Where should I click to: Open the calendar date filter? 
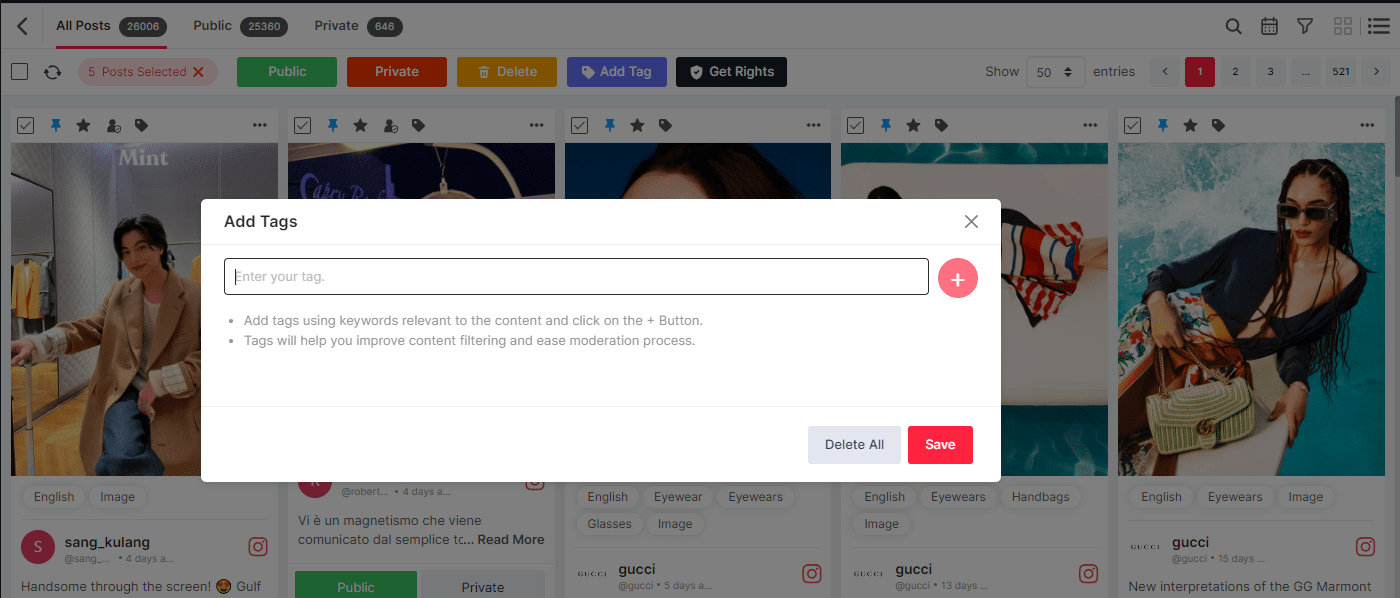coord(1269,26)
